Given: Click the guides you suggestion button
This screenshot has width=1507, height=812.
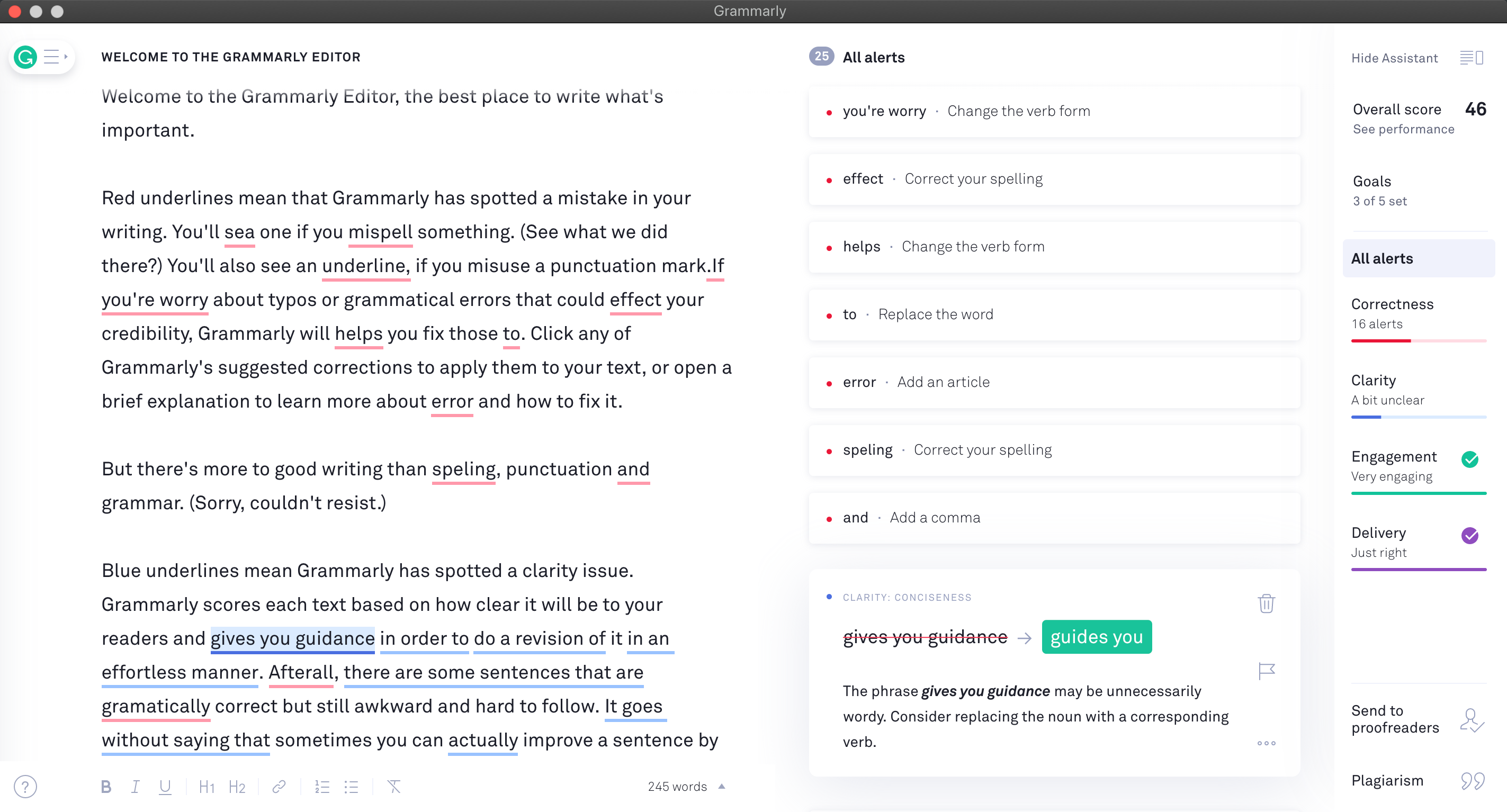Looking at the screenshot, I should pos(1097,636).
